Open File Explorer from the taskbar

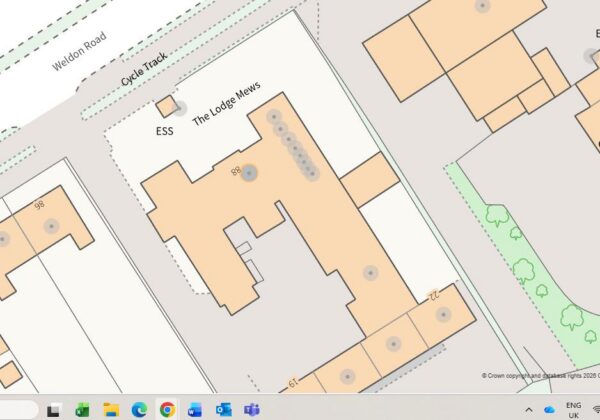coord(111,410)
